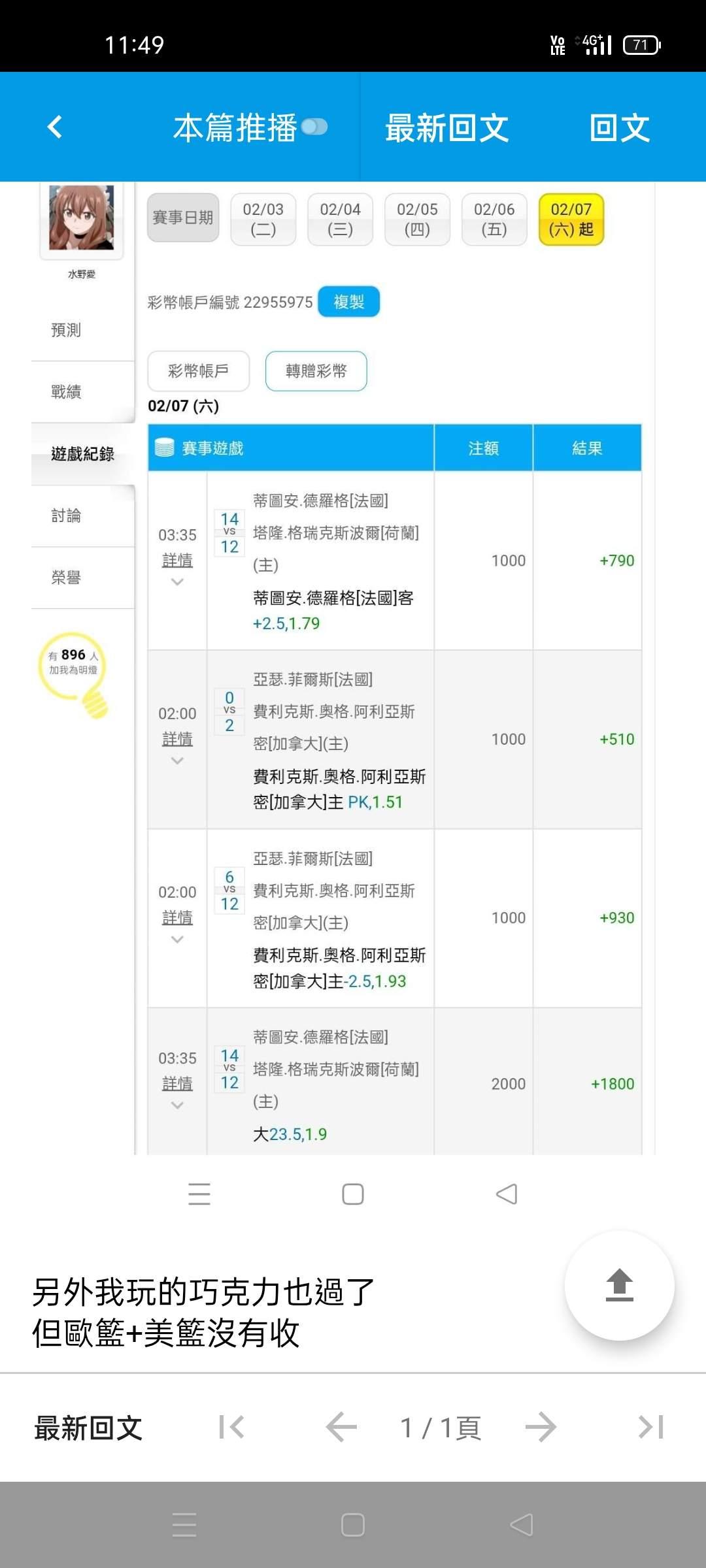The width and height of the screenshot is (706, 1568).
Task: Expand 詳情 chevron for the +510 bet
Action: [x=177, y=760]
